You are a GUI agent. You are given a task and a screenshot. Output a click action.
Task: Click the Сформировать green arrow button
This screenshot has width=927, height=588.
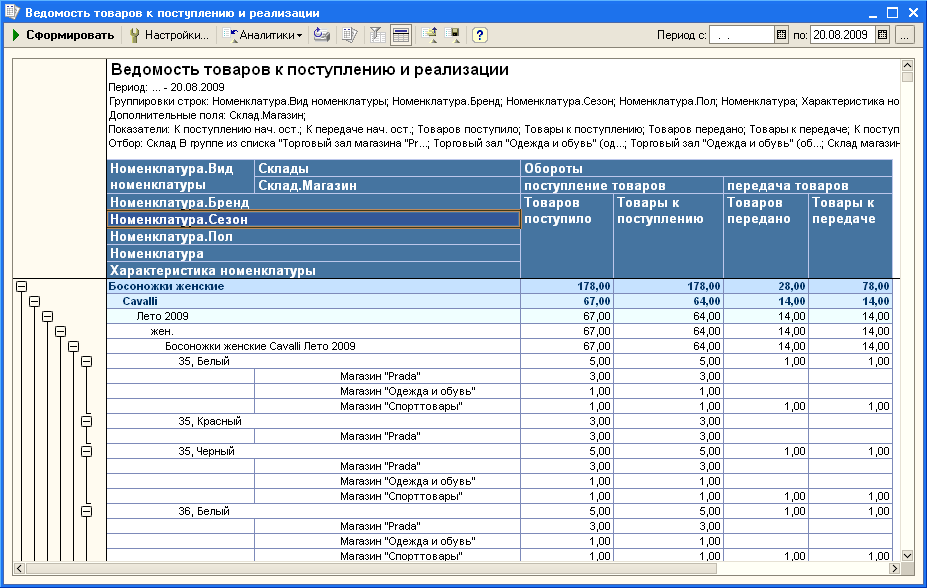63,35
